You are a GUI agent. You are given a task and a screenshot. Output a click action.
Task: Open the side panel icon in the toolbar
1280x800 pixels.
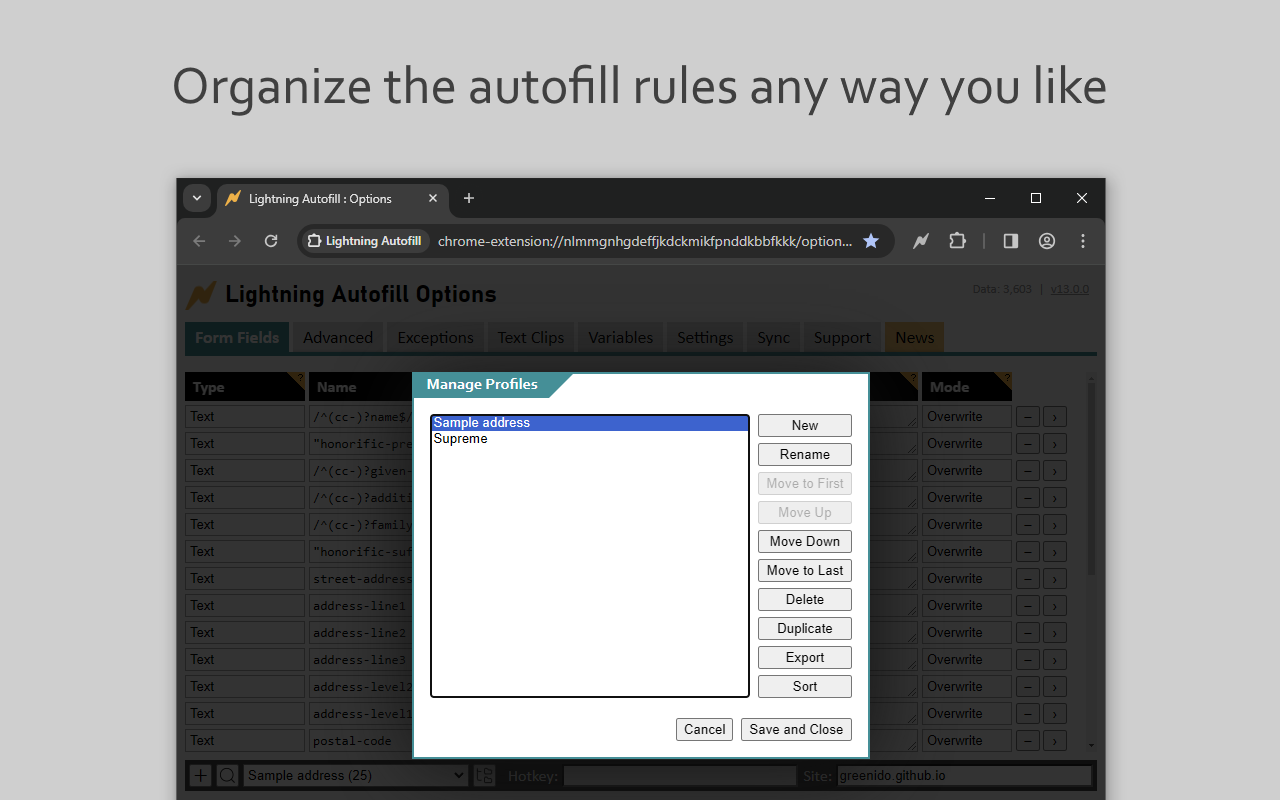(x=1010, y=241)
